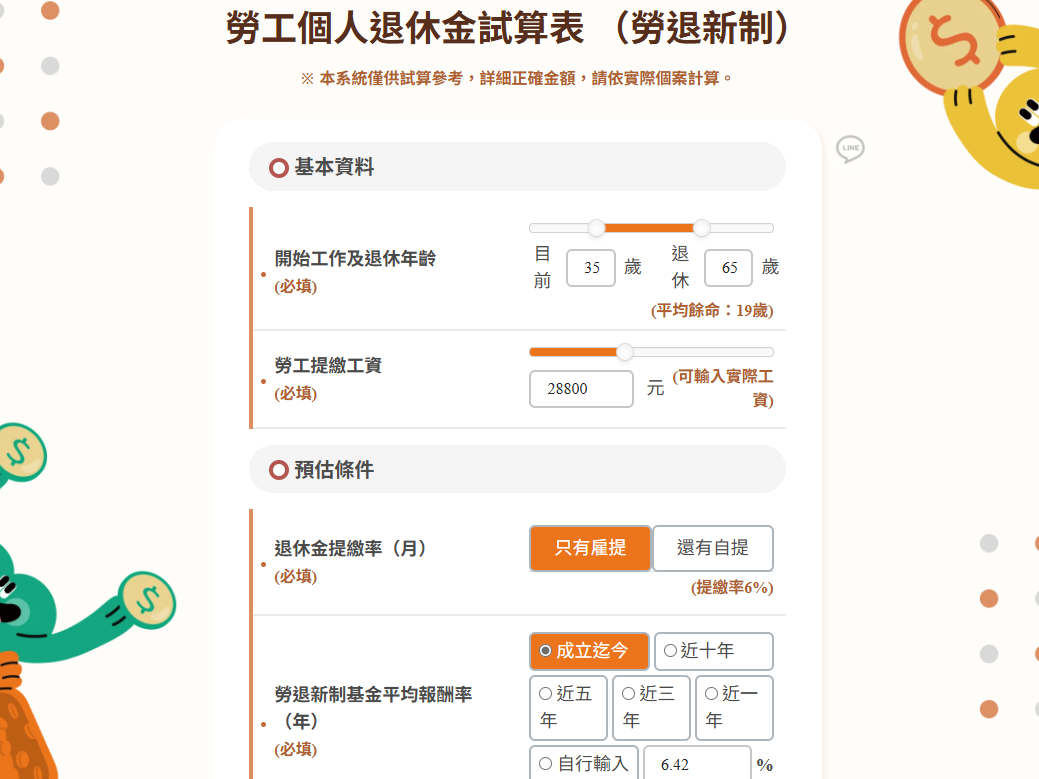Choose the 近三年 average return option
1039x779 pixels.
pyautogui.click(x=651, y=707)
